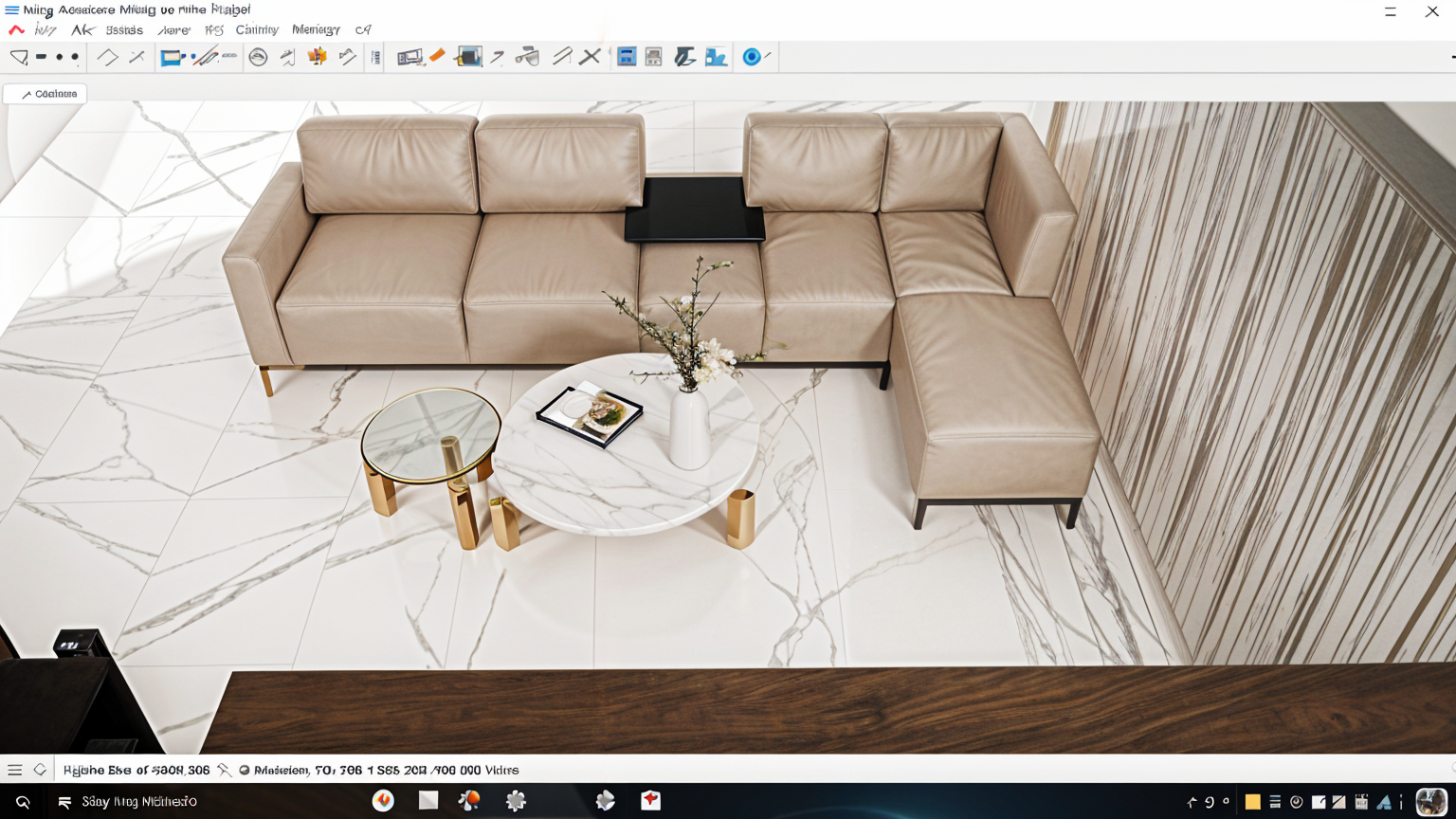Click the diamond-shaped rotate tool icon
Screen dimensions: 1456x819
[107, 57]
